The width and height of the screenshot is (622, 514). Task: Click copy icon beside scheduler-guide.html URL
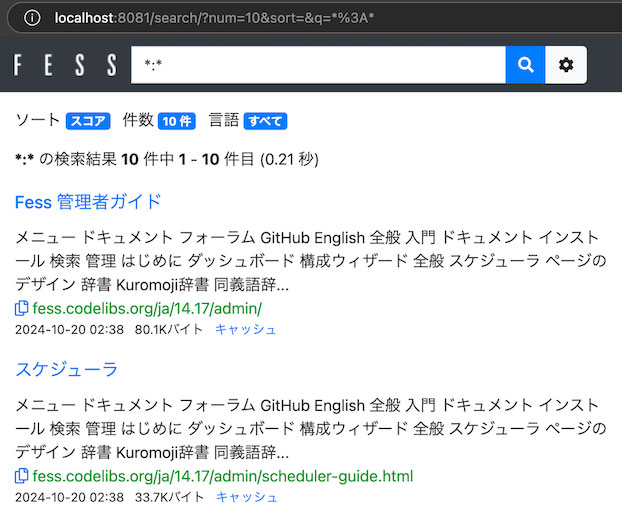[x=21, y=476]
